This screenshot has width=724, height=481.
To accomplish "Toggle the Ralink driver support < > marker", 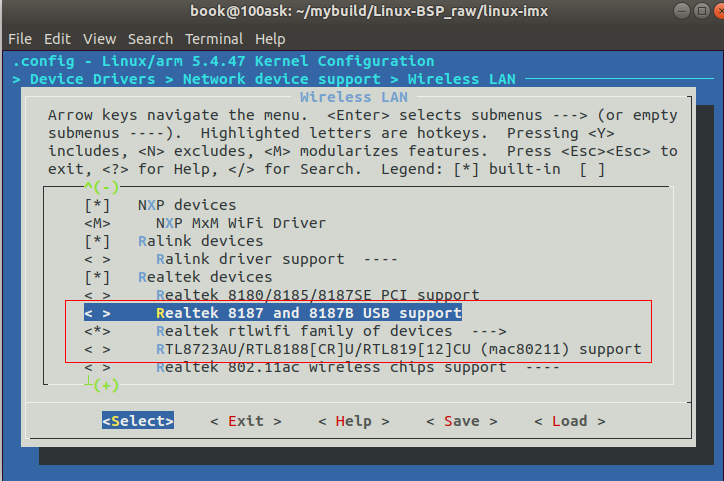I will (97, 259).
